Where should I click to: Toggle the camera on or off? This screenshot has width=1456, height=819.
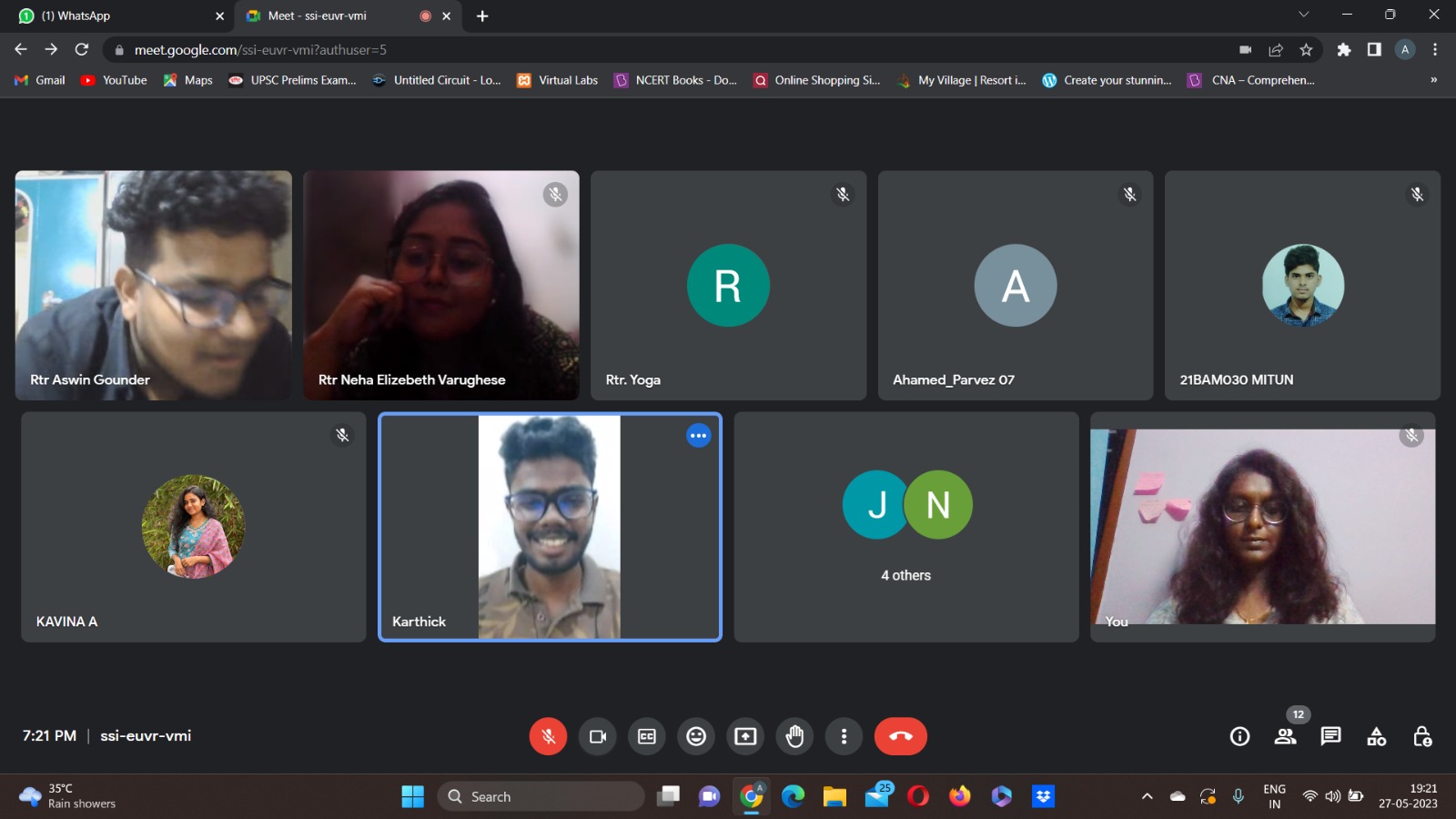[x=598, y=736]
